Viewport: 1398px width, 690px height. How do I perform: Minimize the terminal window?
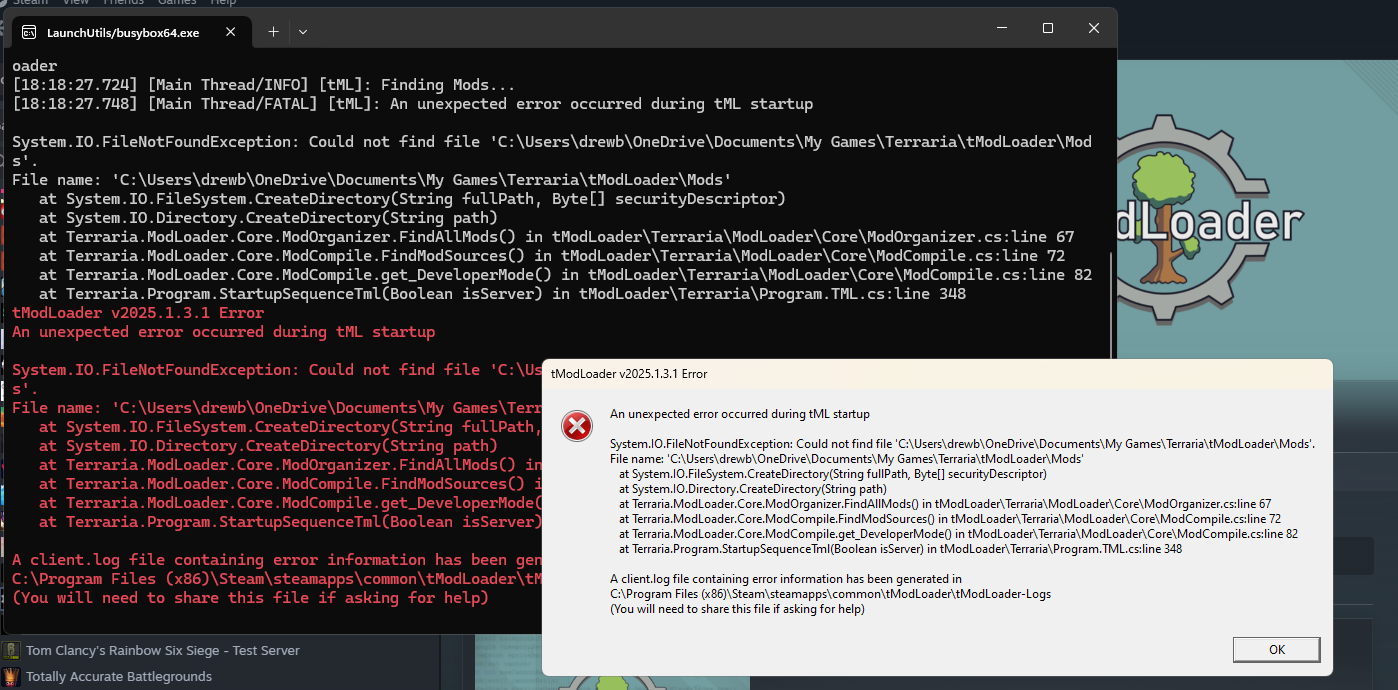click(x=1001, y=28)
